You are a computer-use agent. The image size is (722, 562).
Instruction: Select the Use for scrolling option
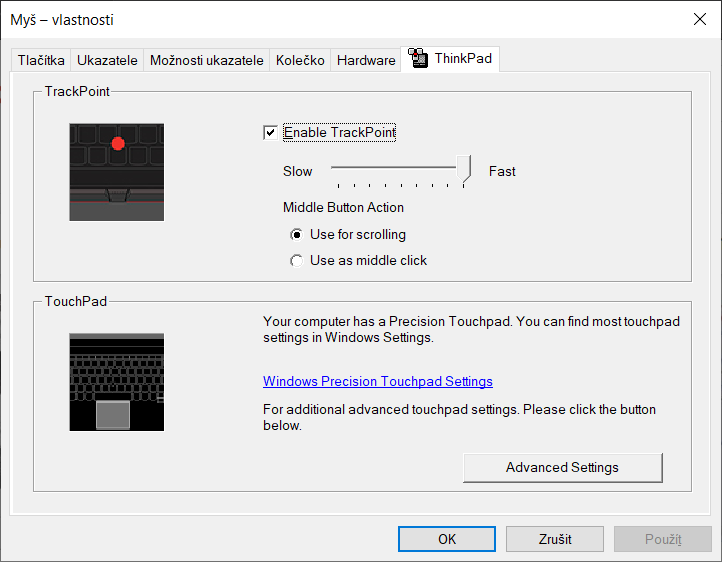296,235
